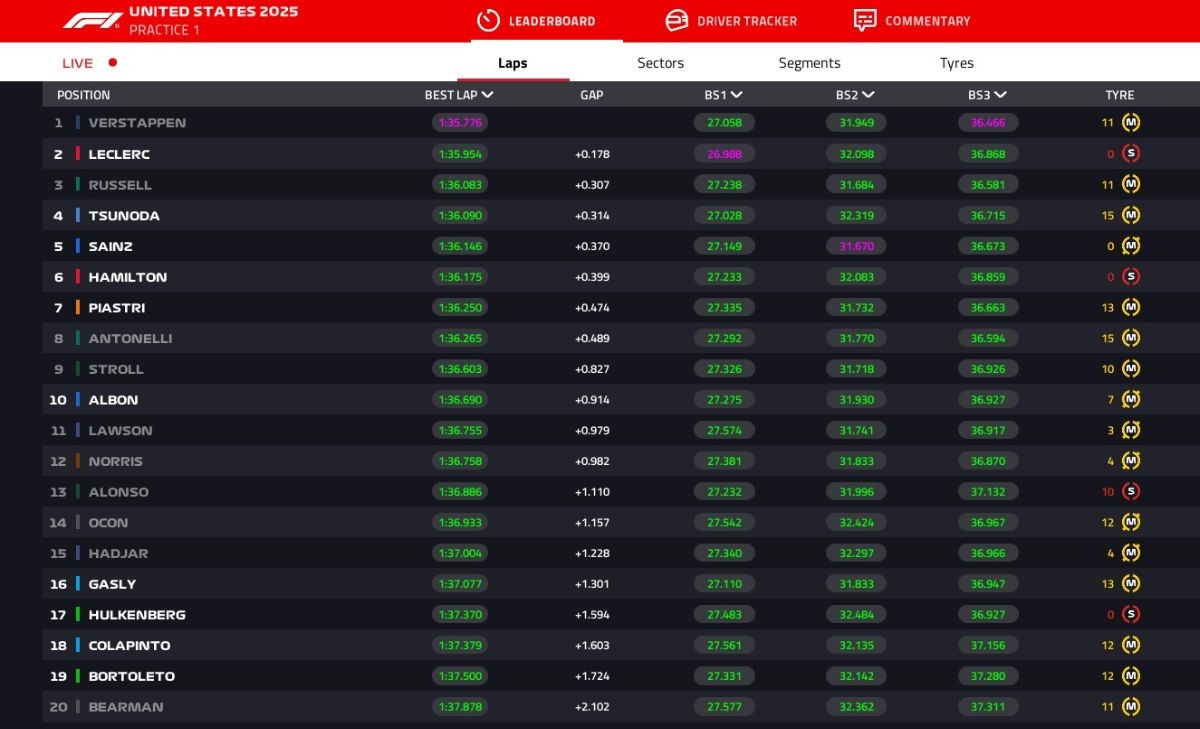Expand the BS1 column sort arrow
The height and width of the screenshot is (729, 1200).
(737, 95)
